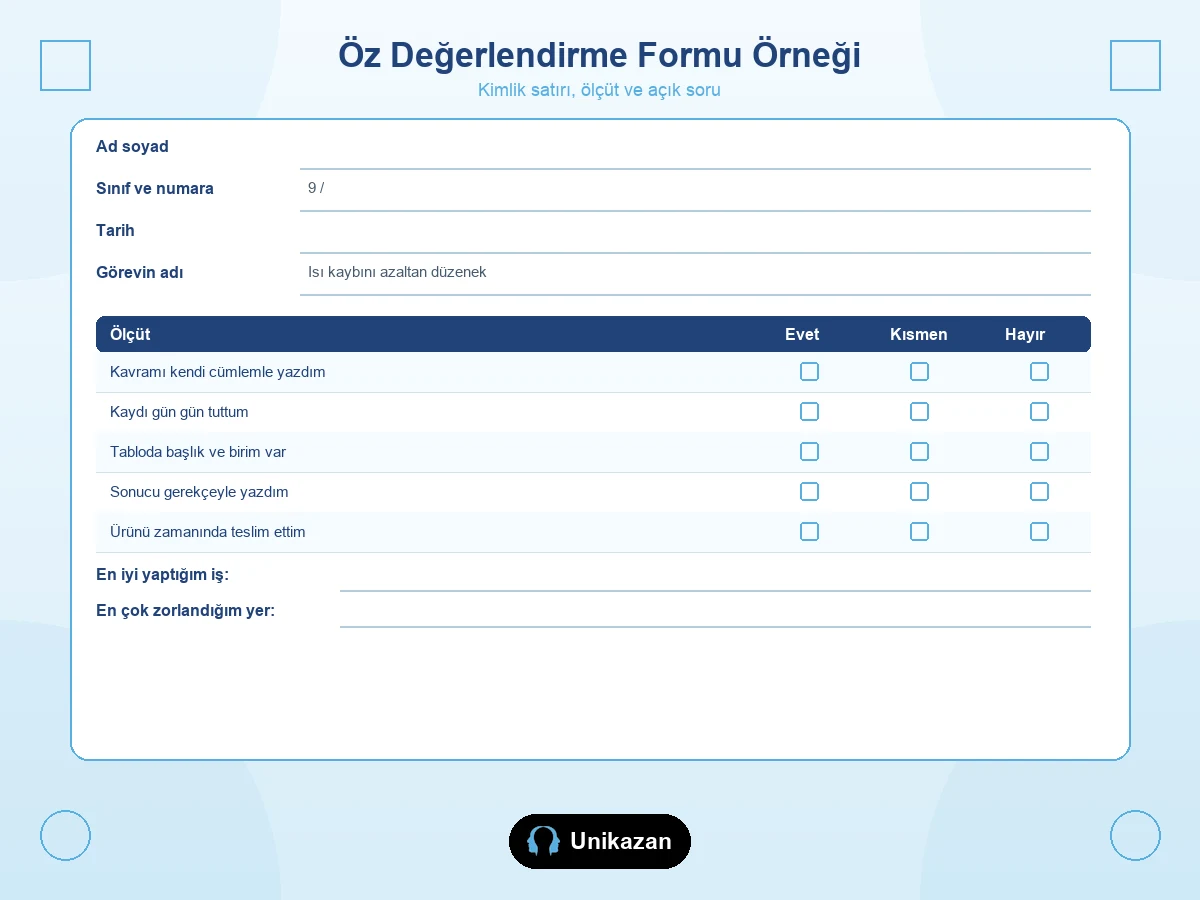1200x900 pixels.
Task: Select Hayır for Sonucu gerekçeyle yazdım
Action: [1039, 492]
